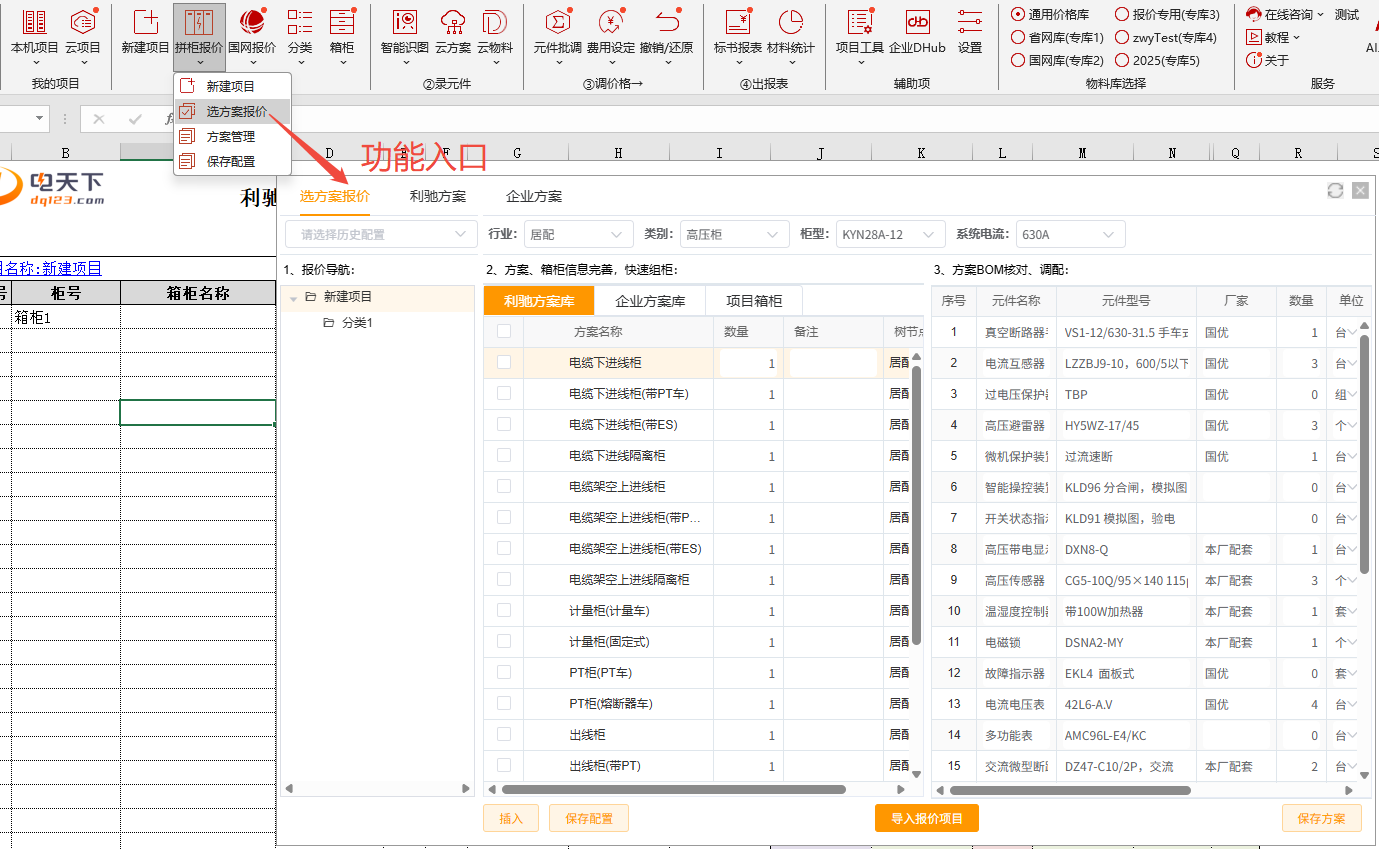The width and height of the screenshot is (1379, 849).
Task: Click the 导入报价项目 button
Action: click(927, 818)
